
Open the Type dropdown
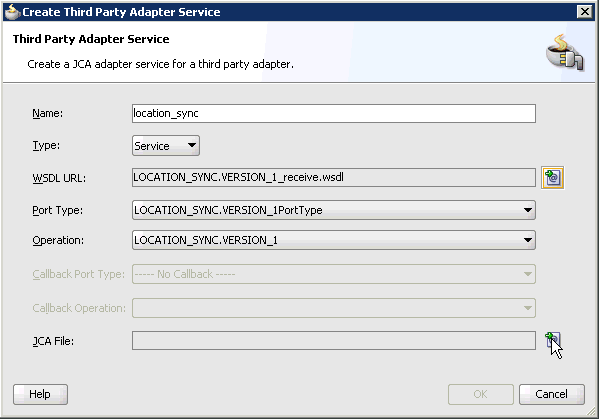pos(166,146)
